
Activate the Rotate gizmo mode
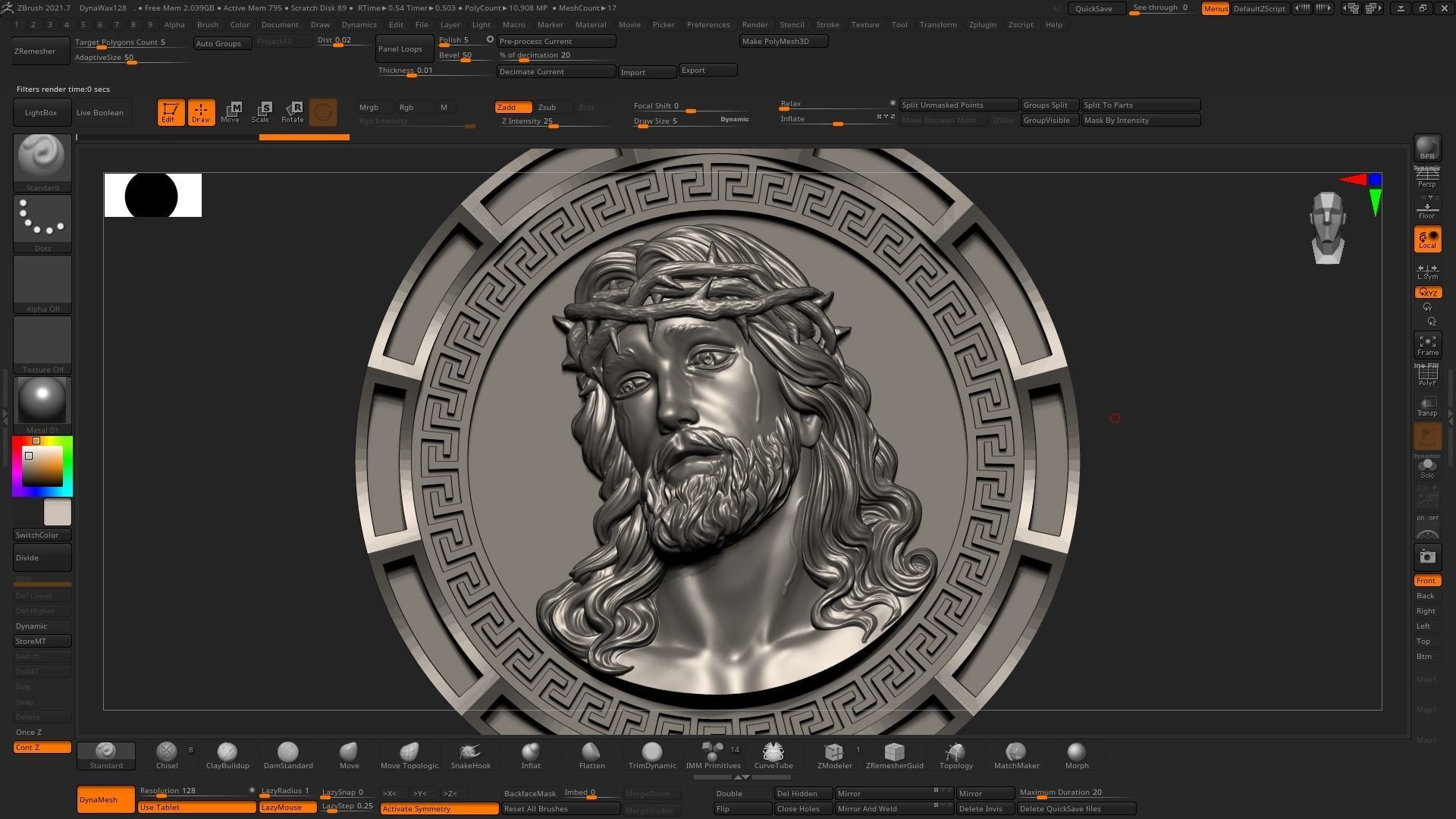[293, 112]
